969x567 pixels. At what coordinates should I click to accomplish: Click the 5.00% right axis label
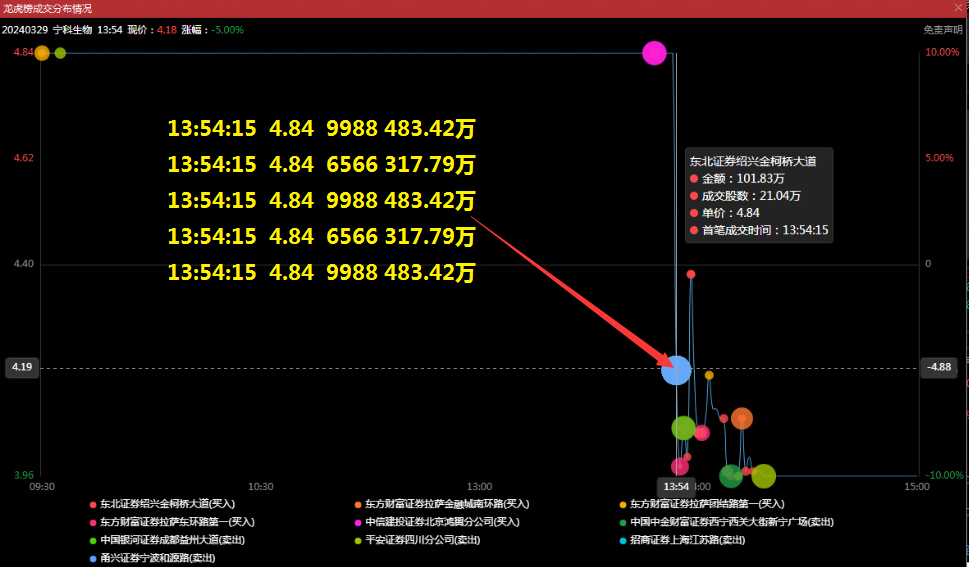click(x=939, y=158)
